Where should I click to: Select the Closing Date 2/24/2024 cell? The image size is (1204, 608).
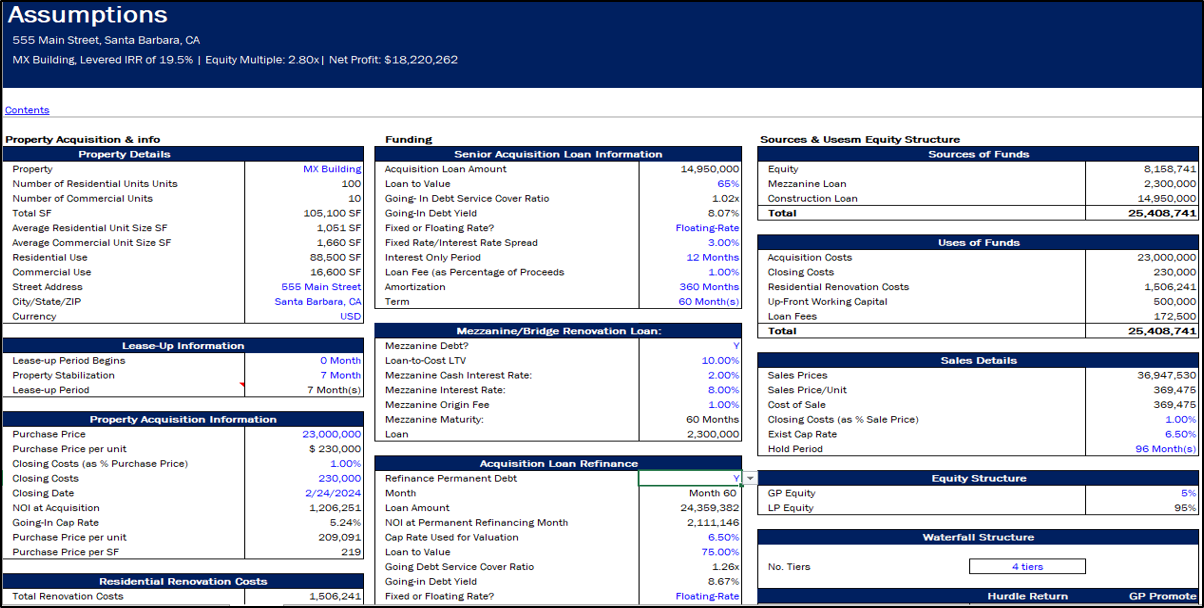tap(304, 493)
